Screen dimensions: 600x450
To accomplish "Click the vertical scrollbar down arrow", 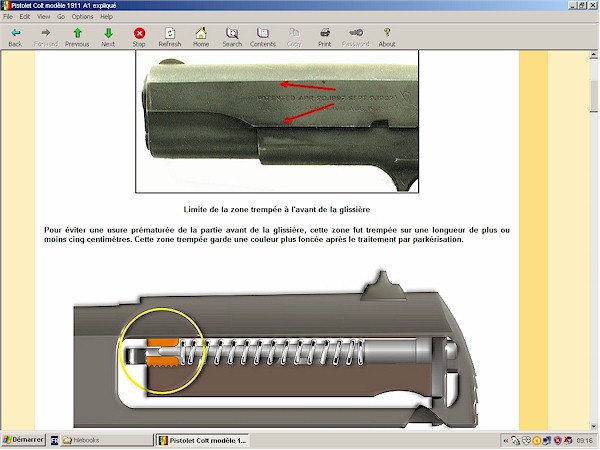I will 593,426.
